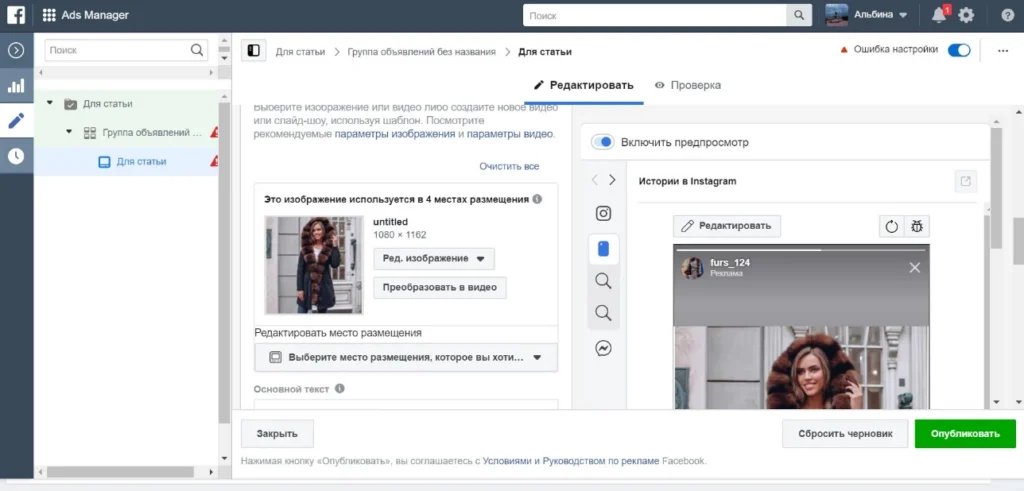This screenshot has width=1024, height=491.
Task: Open preview in new window icon
Action: [966, 181]
